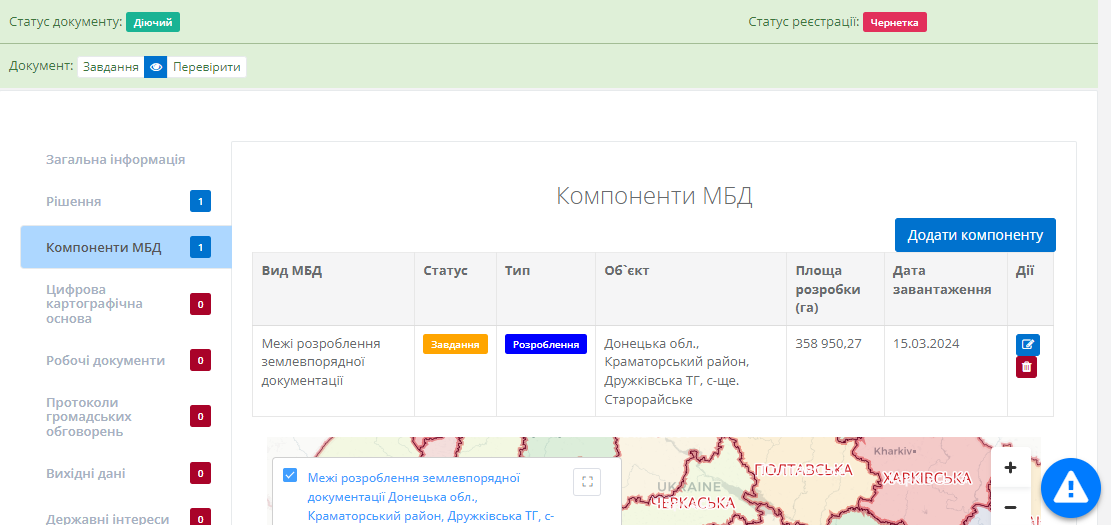Click the Додати компоненту button
Image resolution: width=1111 pixels, height=525 pixels.
point(974,235)
